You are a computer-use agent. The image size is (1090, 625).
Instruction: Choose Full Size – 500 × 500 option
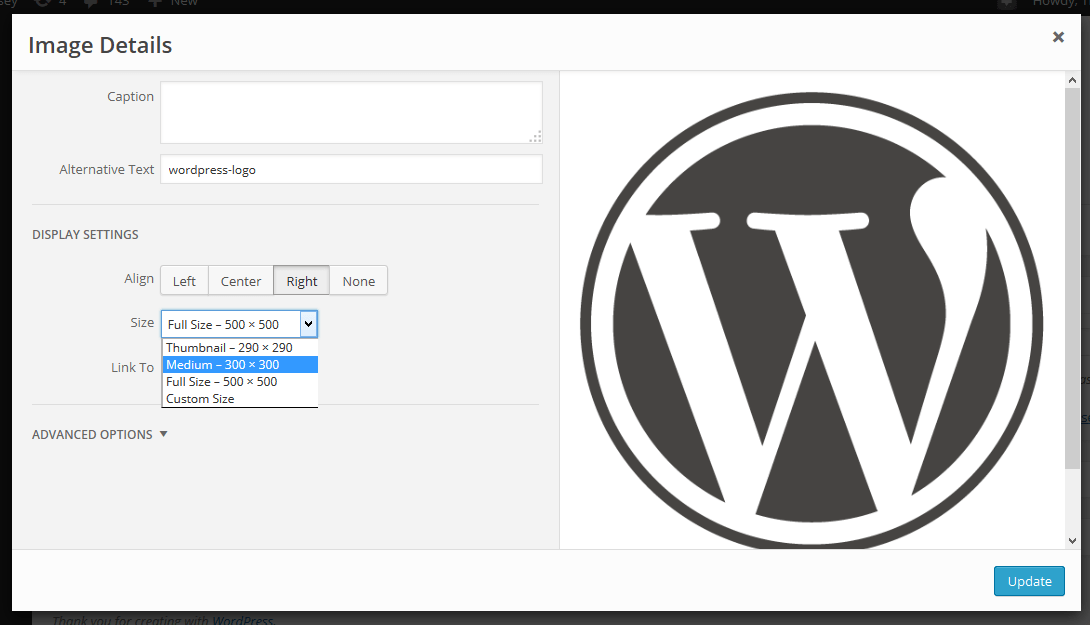pyautogui.click(x=240, y=382)
